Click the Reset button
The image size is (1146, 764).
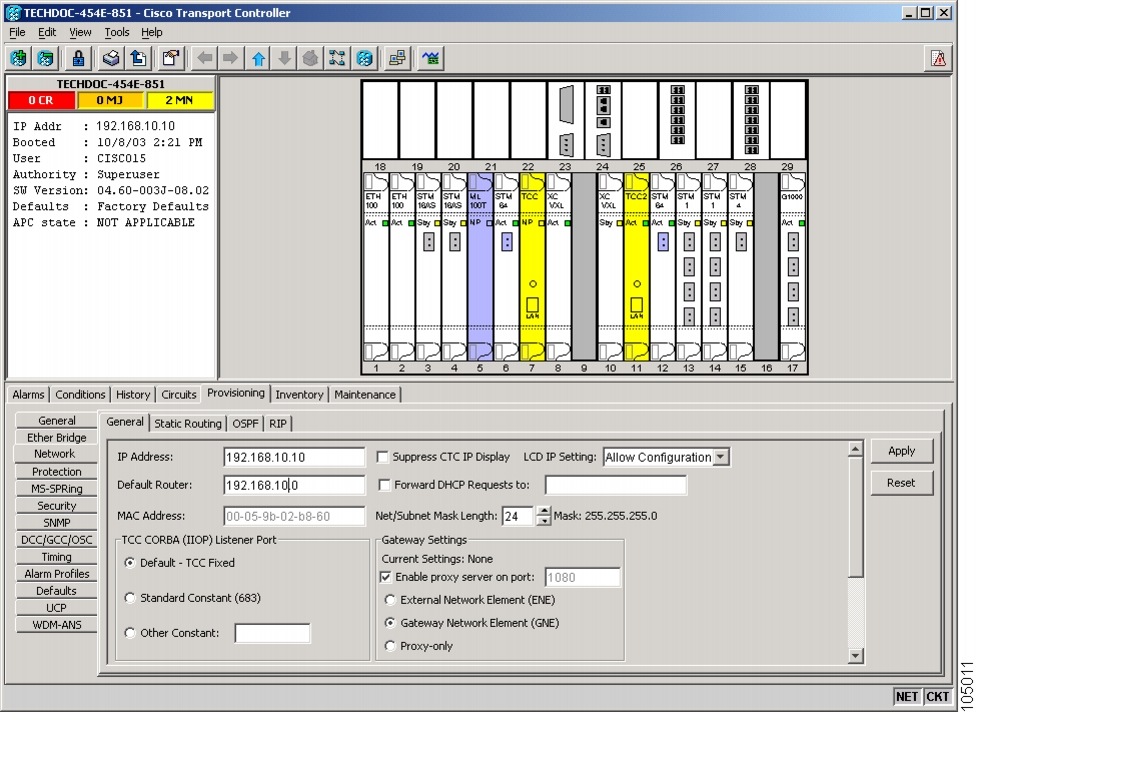tap(901, 483)
